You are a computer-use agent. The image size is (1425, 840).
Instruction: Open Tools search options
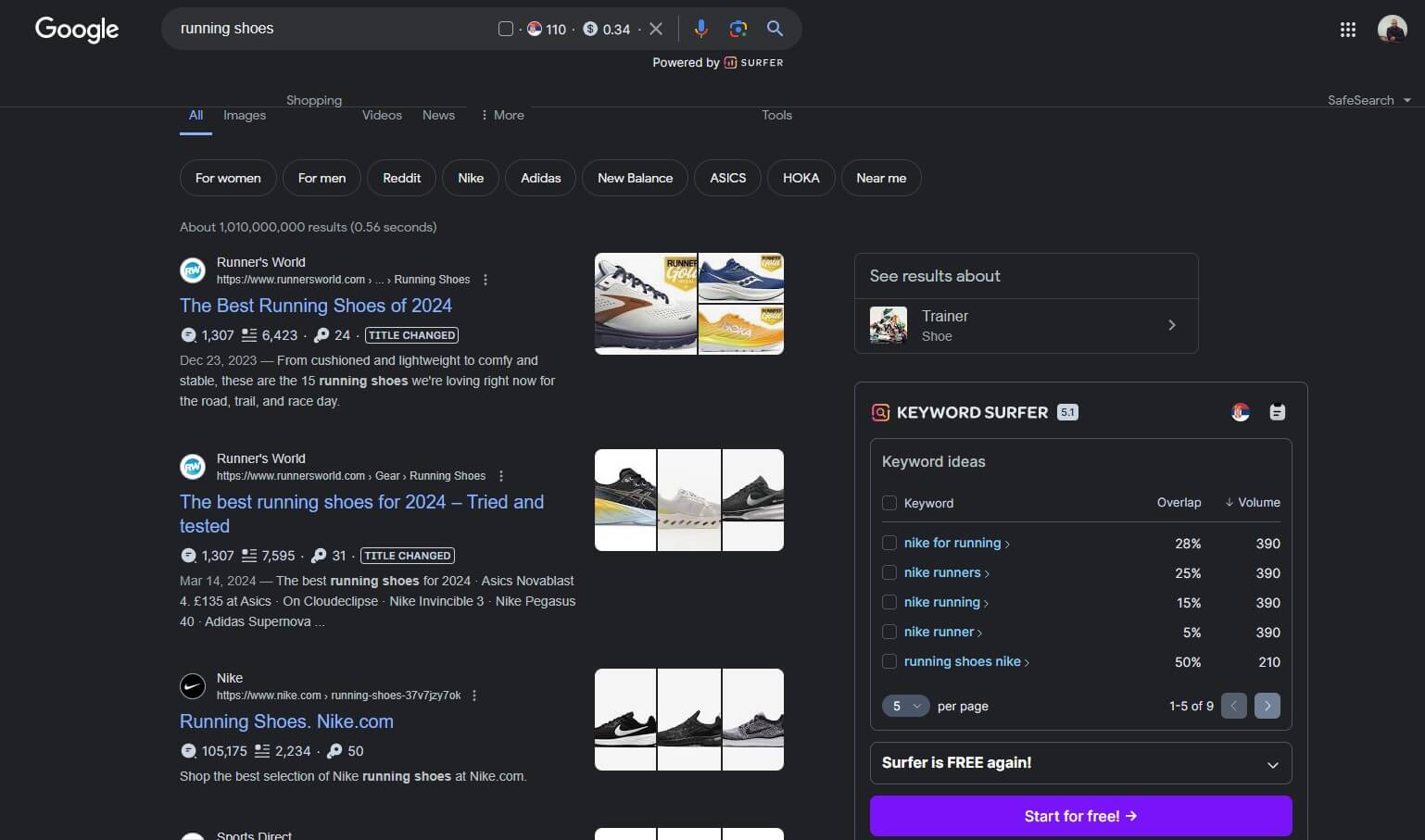tap(776, 115)
